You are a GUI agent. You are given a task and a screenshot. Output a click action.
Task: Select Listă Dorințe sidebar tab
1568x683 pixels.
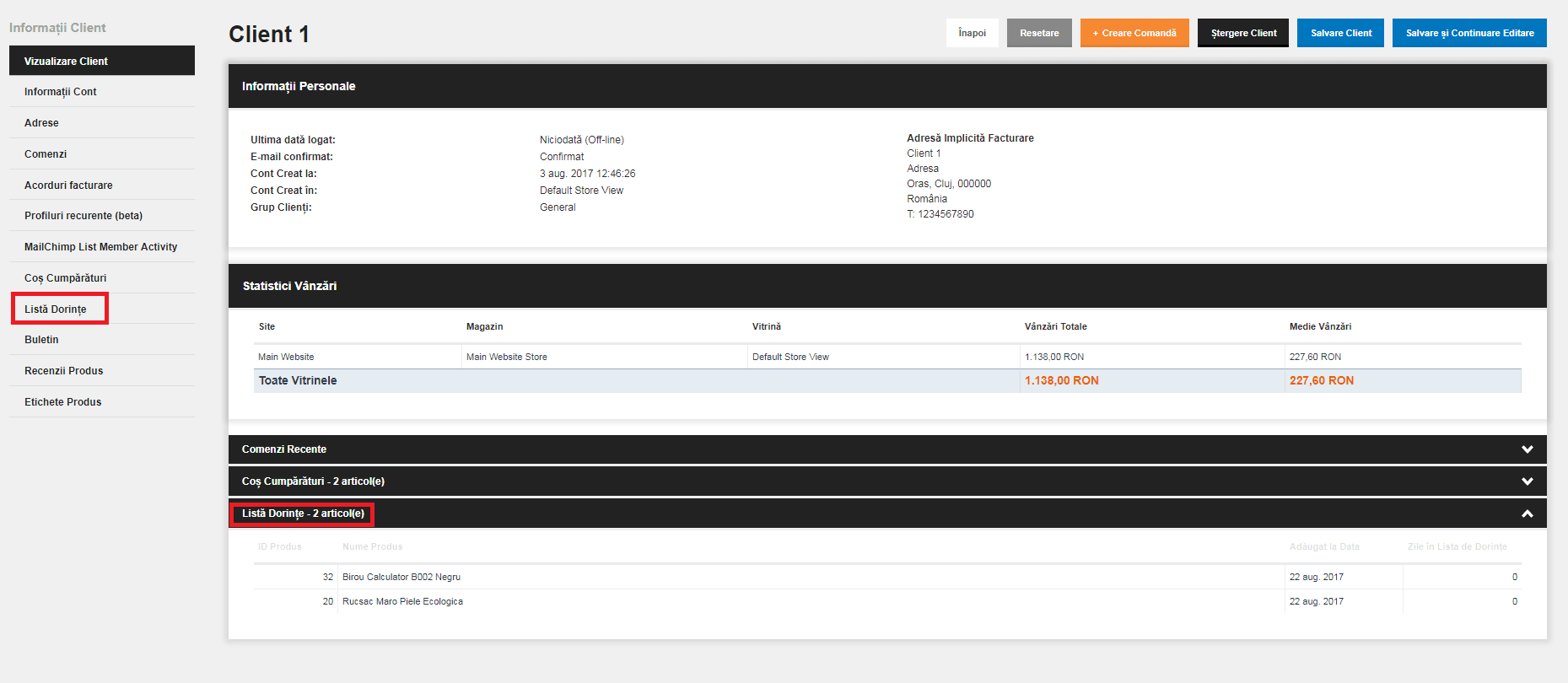(102, 309)
